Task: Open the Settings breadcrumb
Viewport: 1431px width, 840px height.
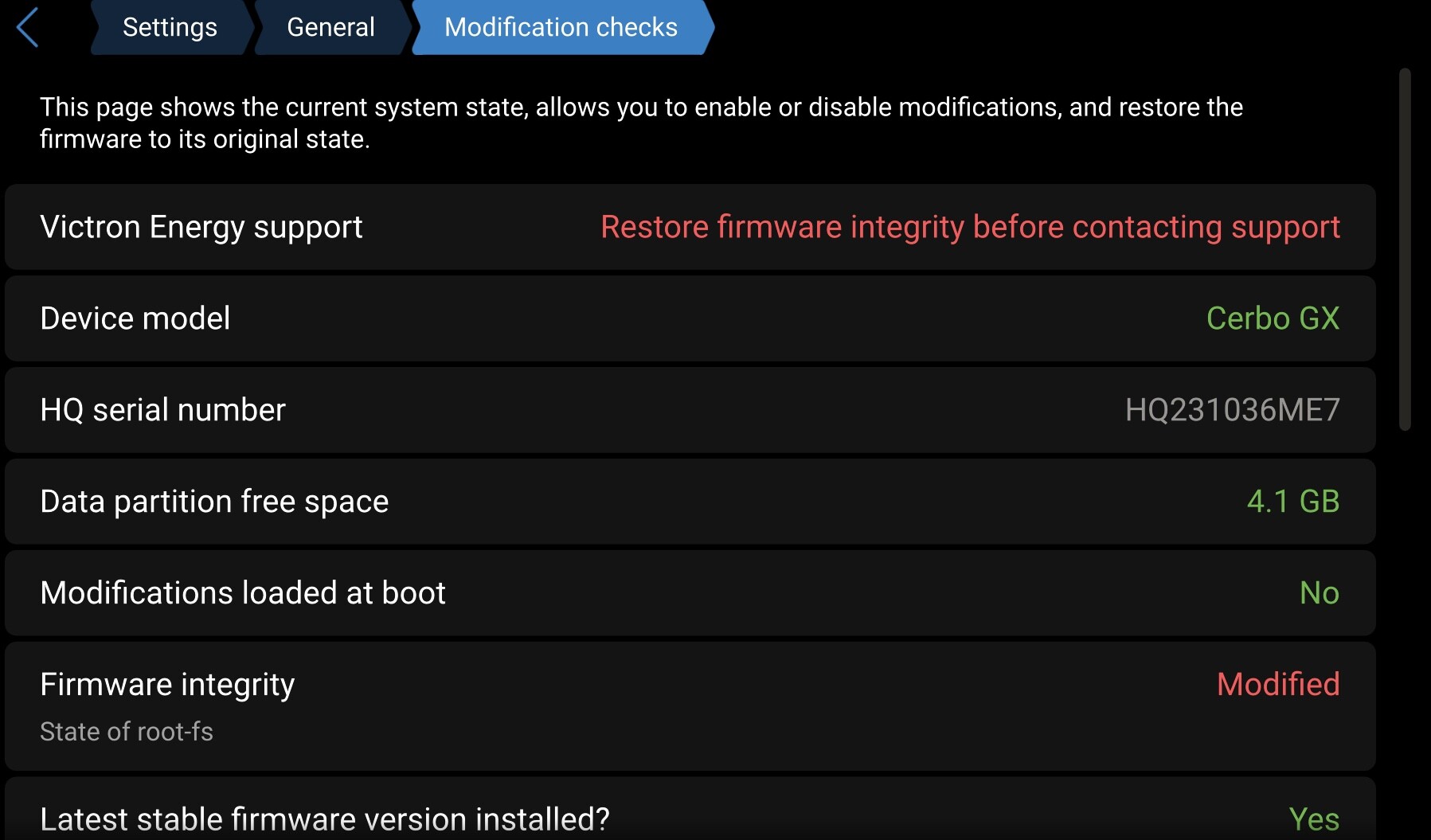Action: (170, 28)
